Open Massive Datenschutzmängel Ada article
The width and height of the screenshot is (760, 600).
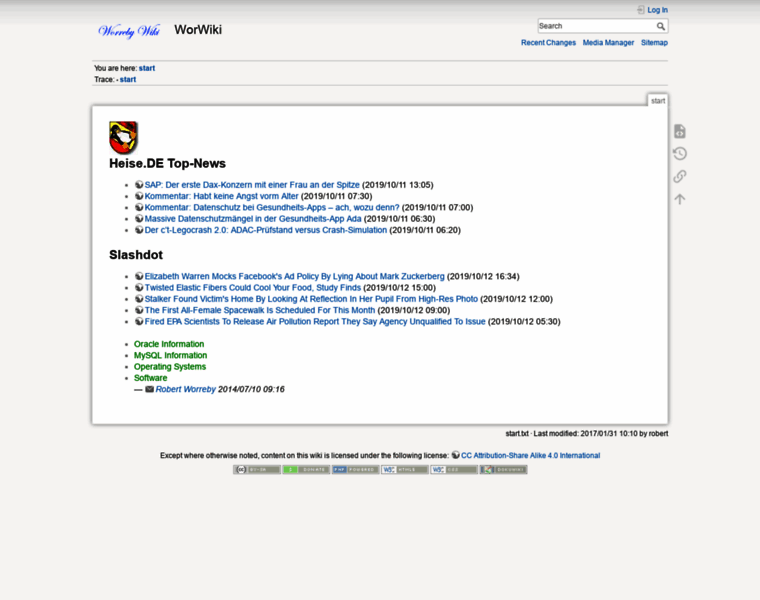coord(253,219)
